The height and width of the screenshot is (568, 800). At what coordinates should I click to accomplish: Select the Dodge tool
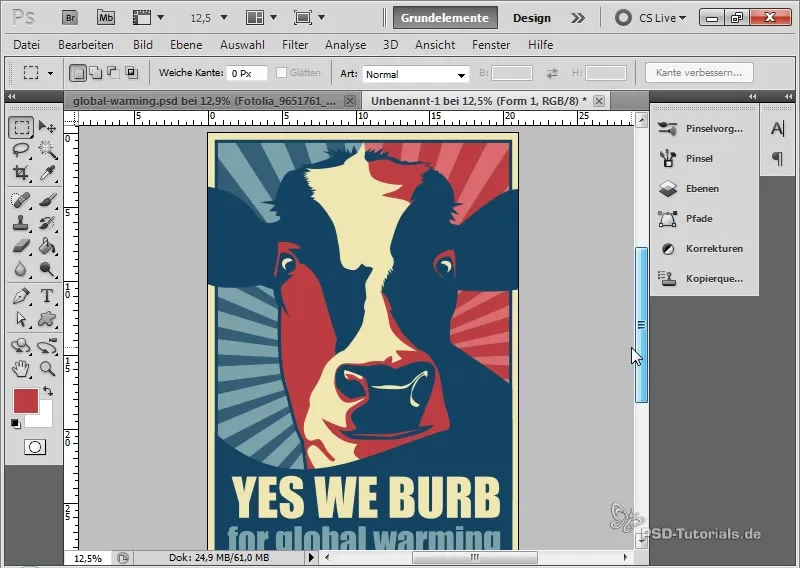pyautogui.click(x=47, y=269)
